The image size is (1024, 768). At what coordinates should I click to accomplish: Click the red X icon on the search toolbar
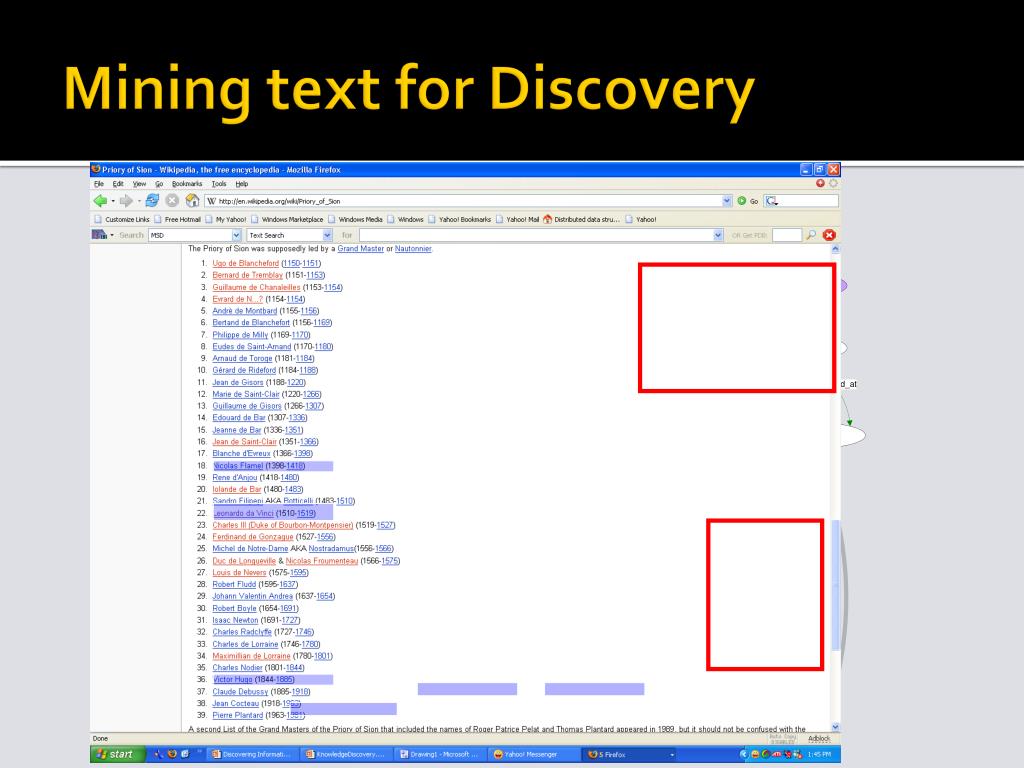click(x=829, y=234)
